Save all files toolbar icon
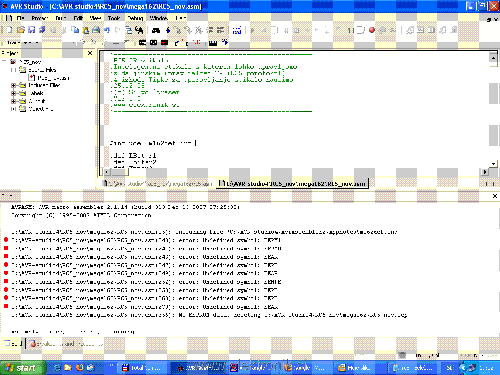This screenshot has height=375, width=500. pos(42,30)
